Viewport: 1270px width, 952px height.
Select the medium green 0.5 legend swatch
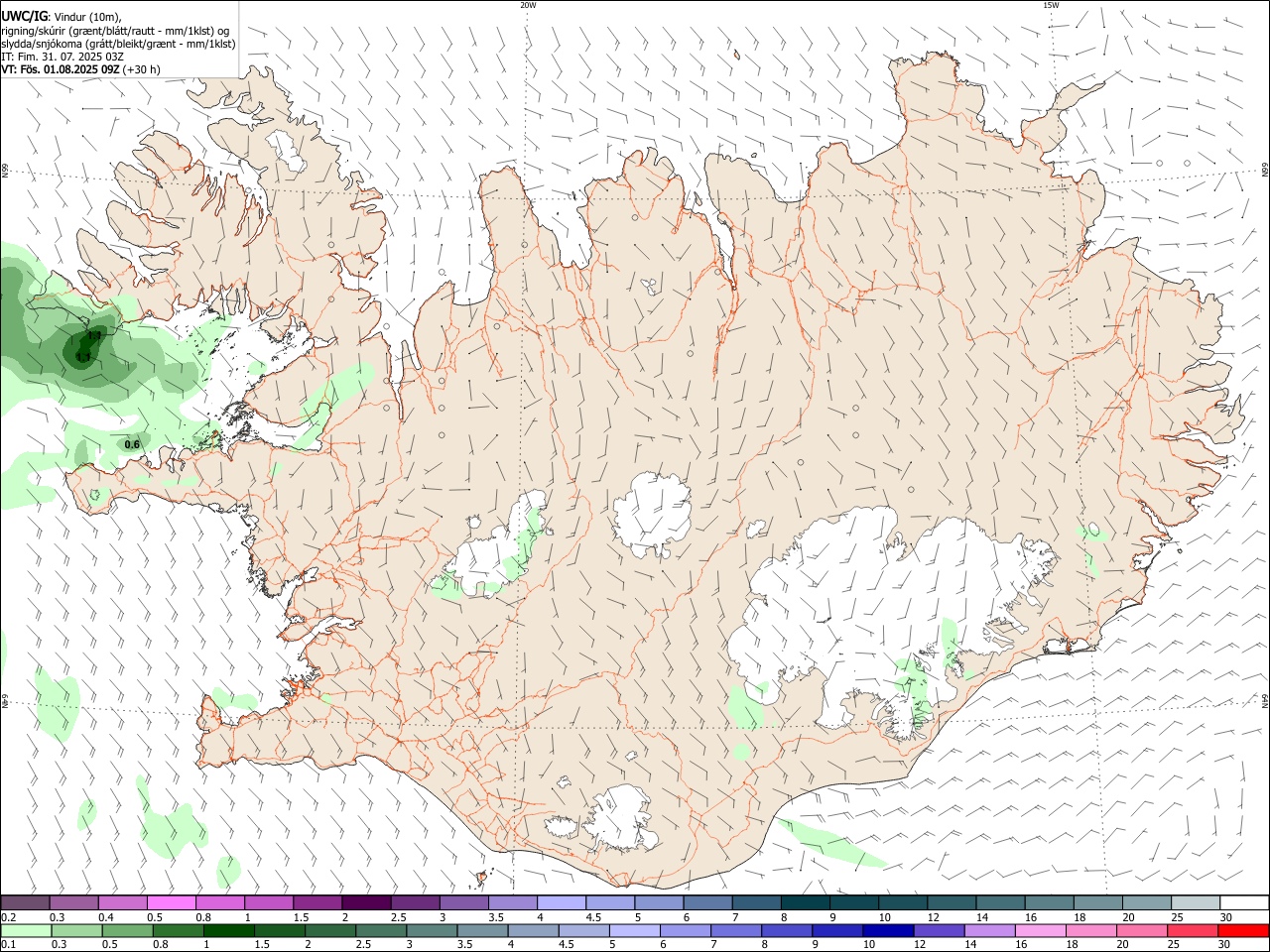click(x=128, y=931)
